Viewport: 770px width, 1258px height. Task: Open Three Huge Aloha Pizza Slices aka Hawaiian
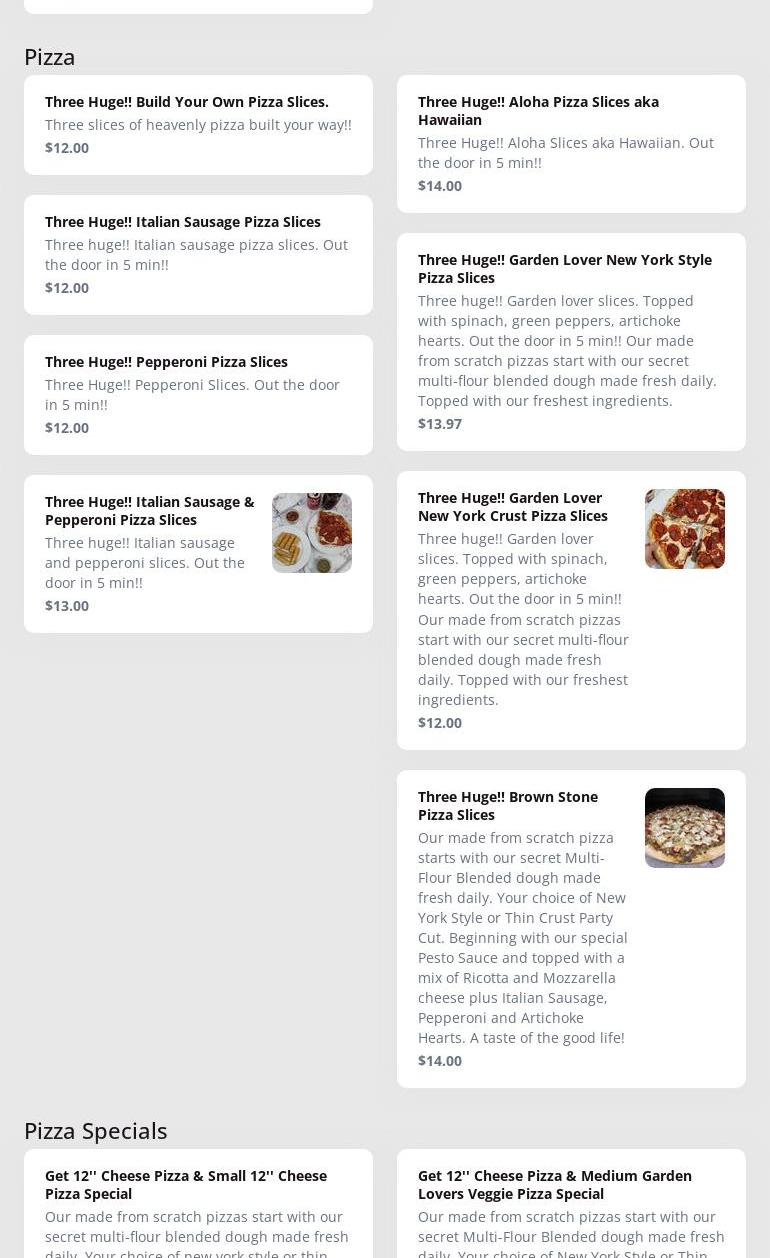point(538,110)
